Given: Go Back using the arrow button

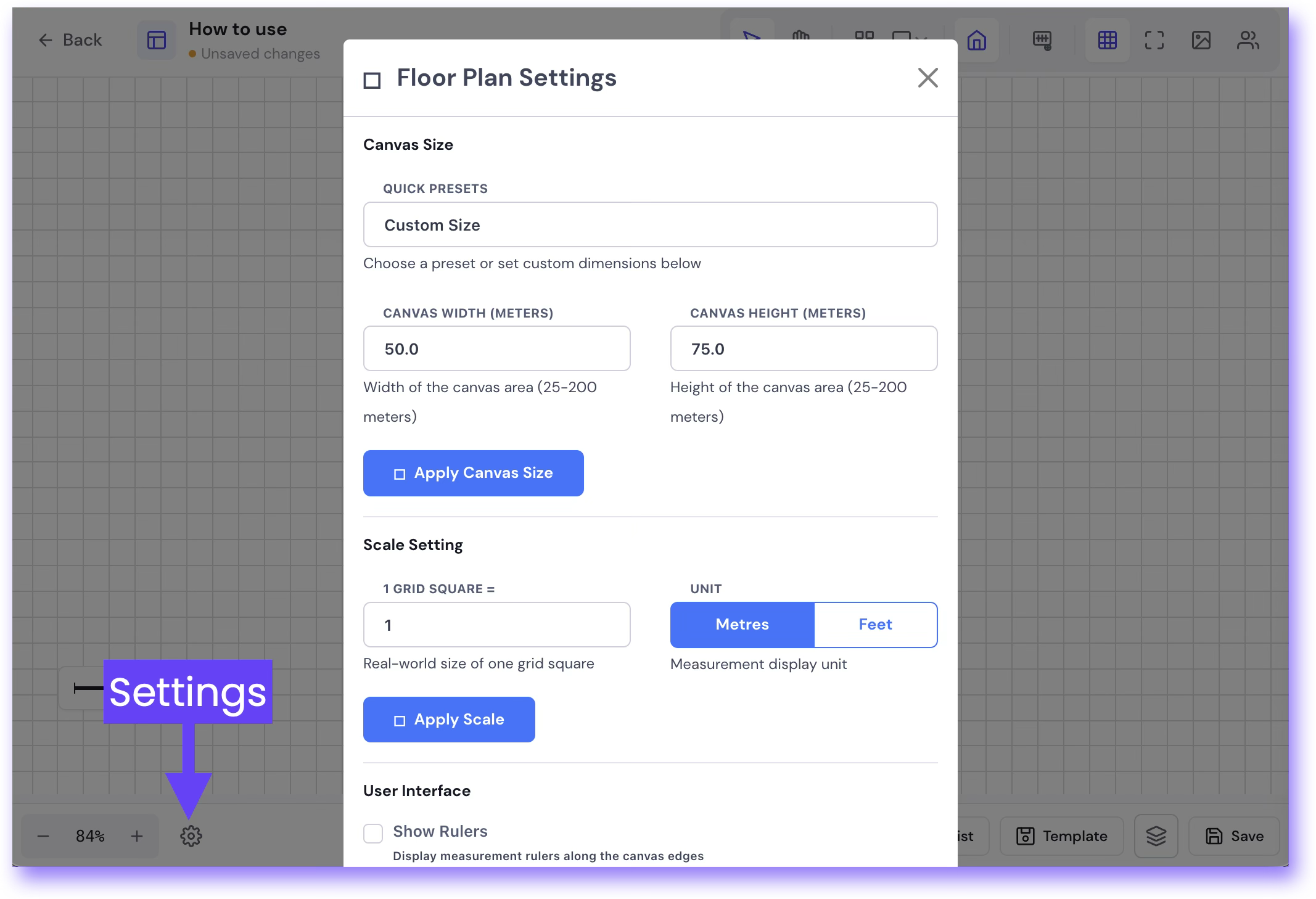Looking at the screenshot, I should click(70, 40).
